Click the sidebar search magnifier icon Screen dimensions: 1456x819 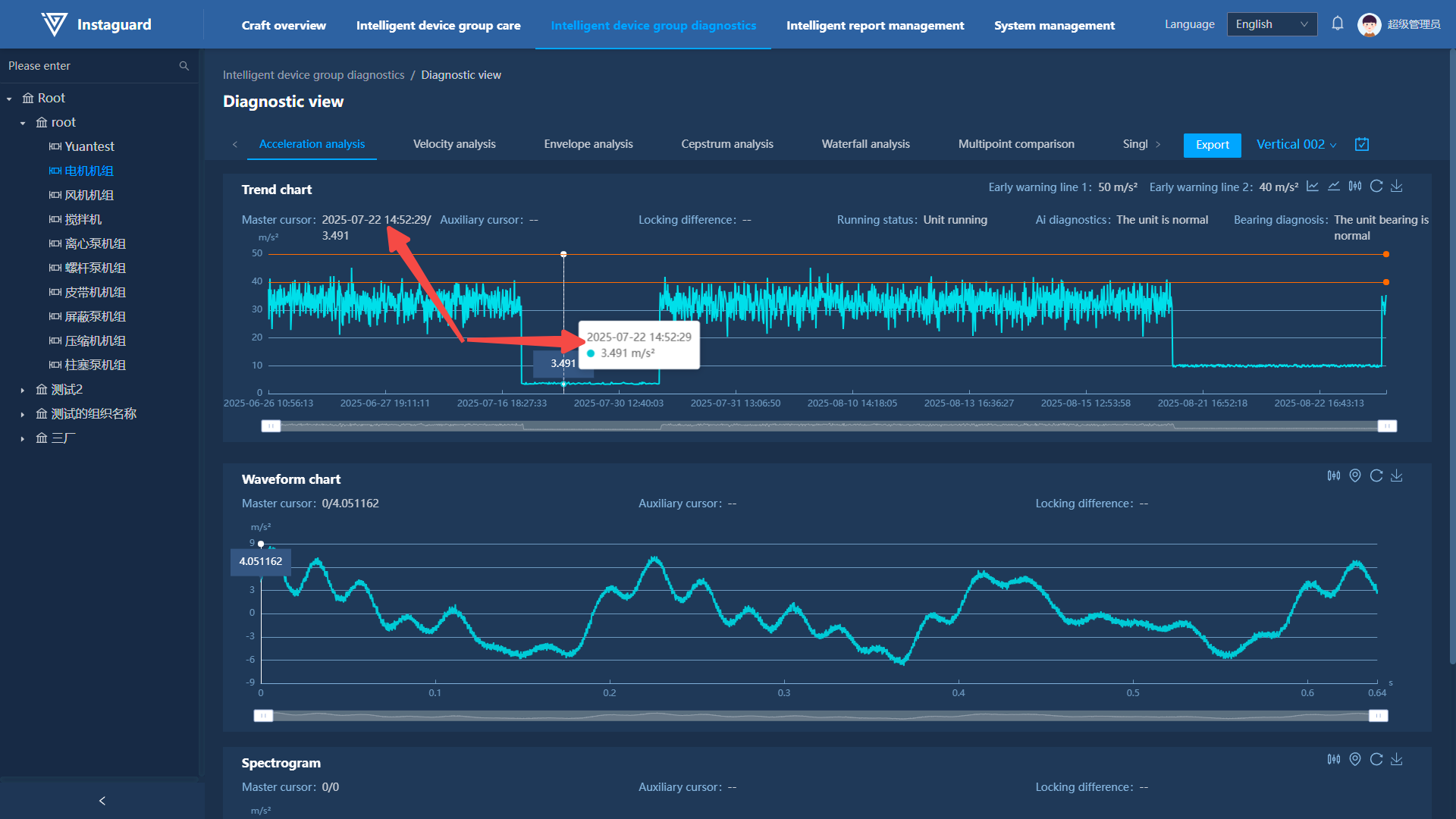184,66
